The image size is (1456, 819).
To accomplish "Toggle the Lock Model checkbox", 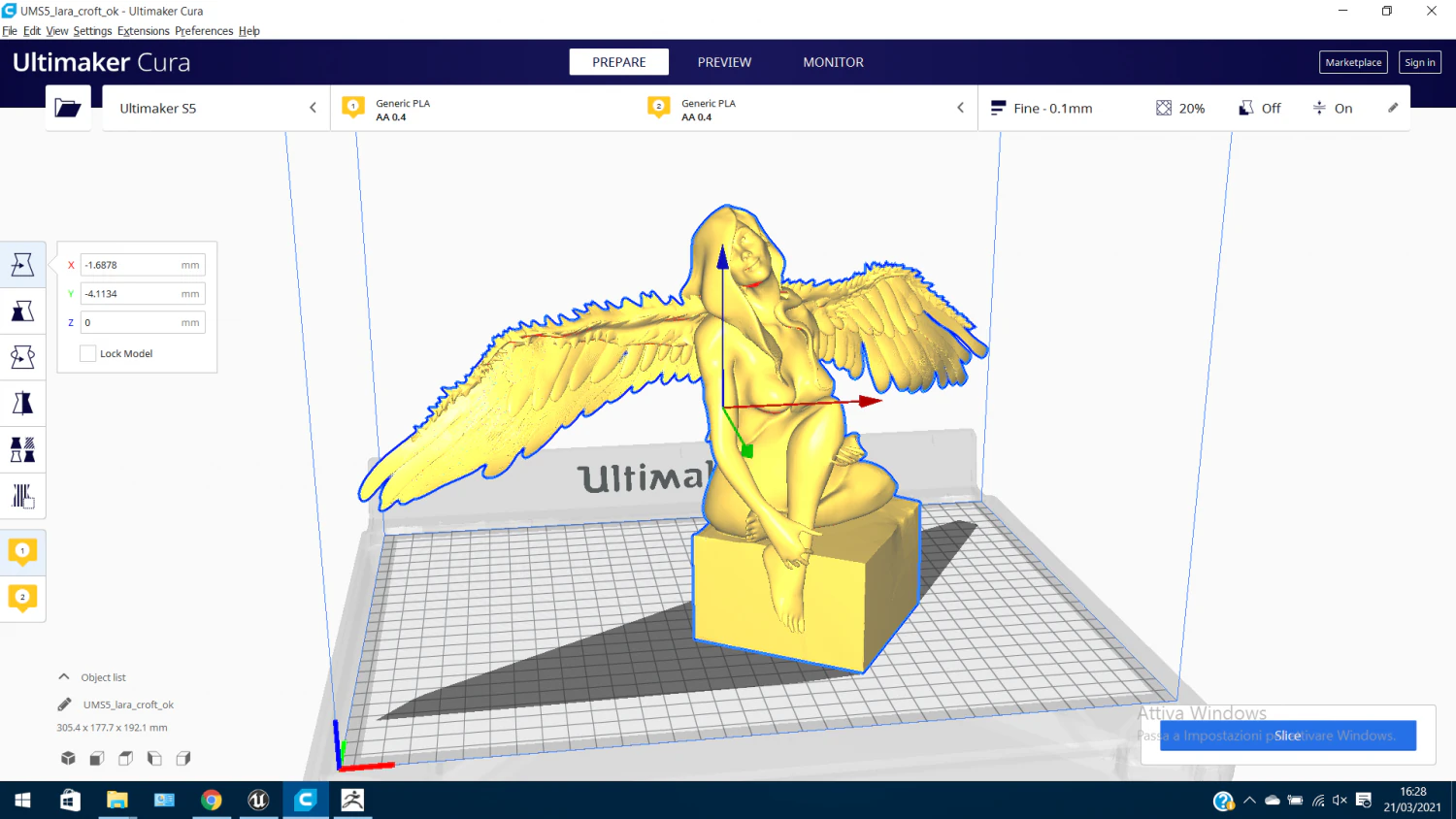I will tap(88, 353).
